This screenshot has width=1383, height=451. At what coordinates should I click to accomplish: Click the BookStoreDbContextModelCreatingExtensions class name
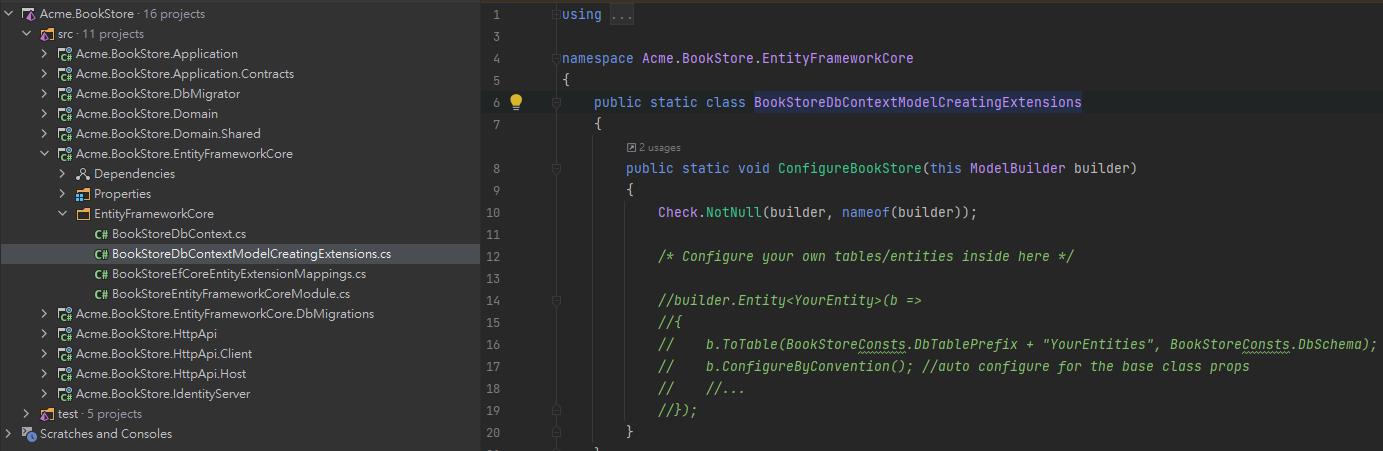point(917,102)
